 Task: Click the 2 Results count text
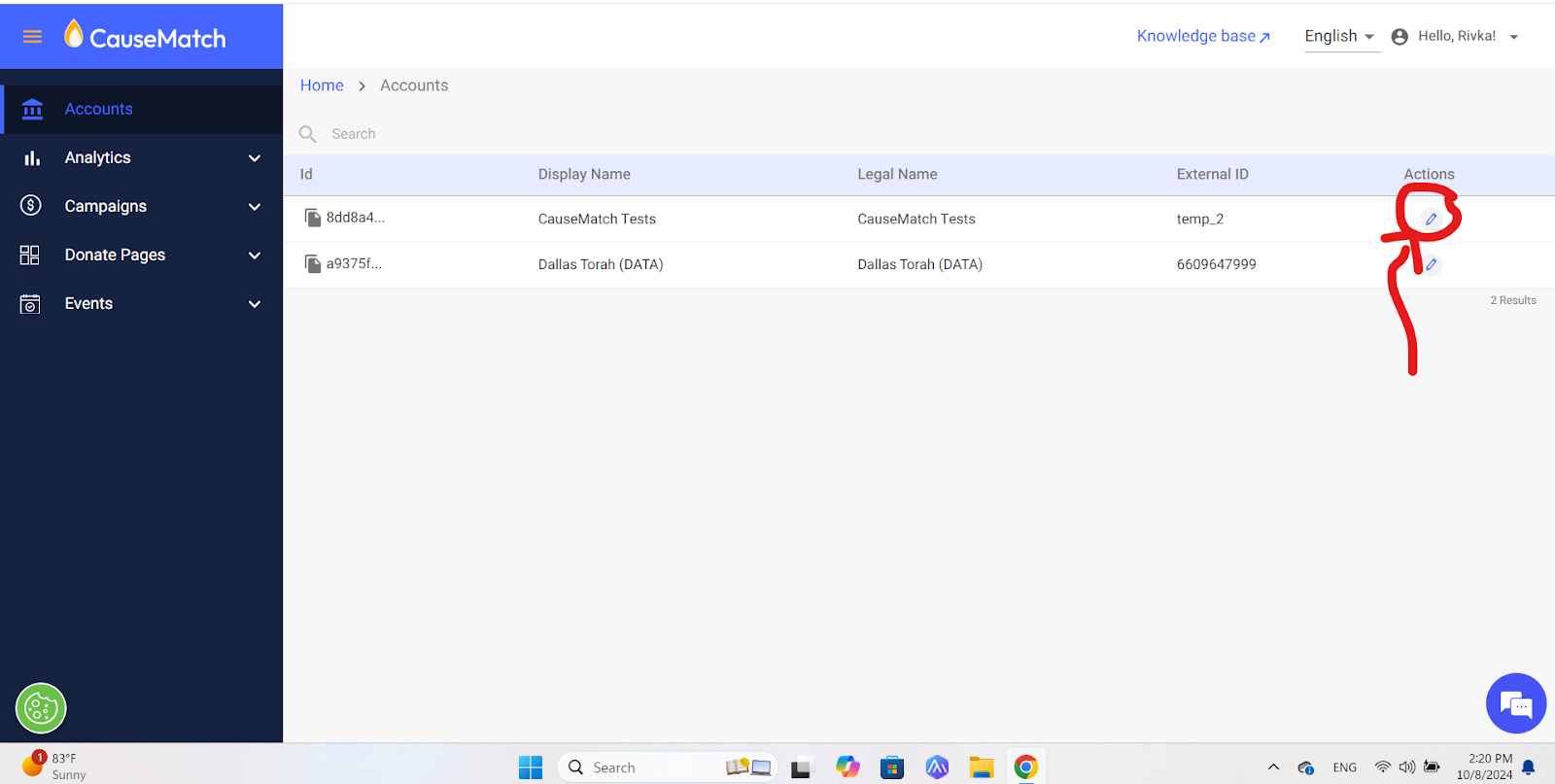(x=1513, y=300)
